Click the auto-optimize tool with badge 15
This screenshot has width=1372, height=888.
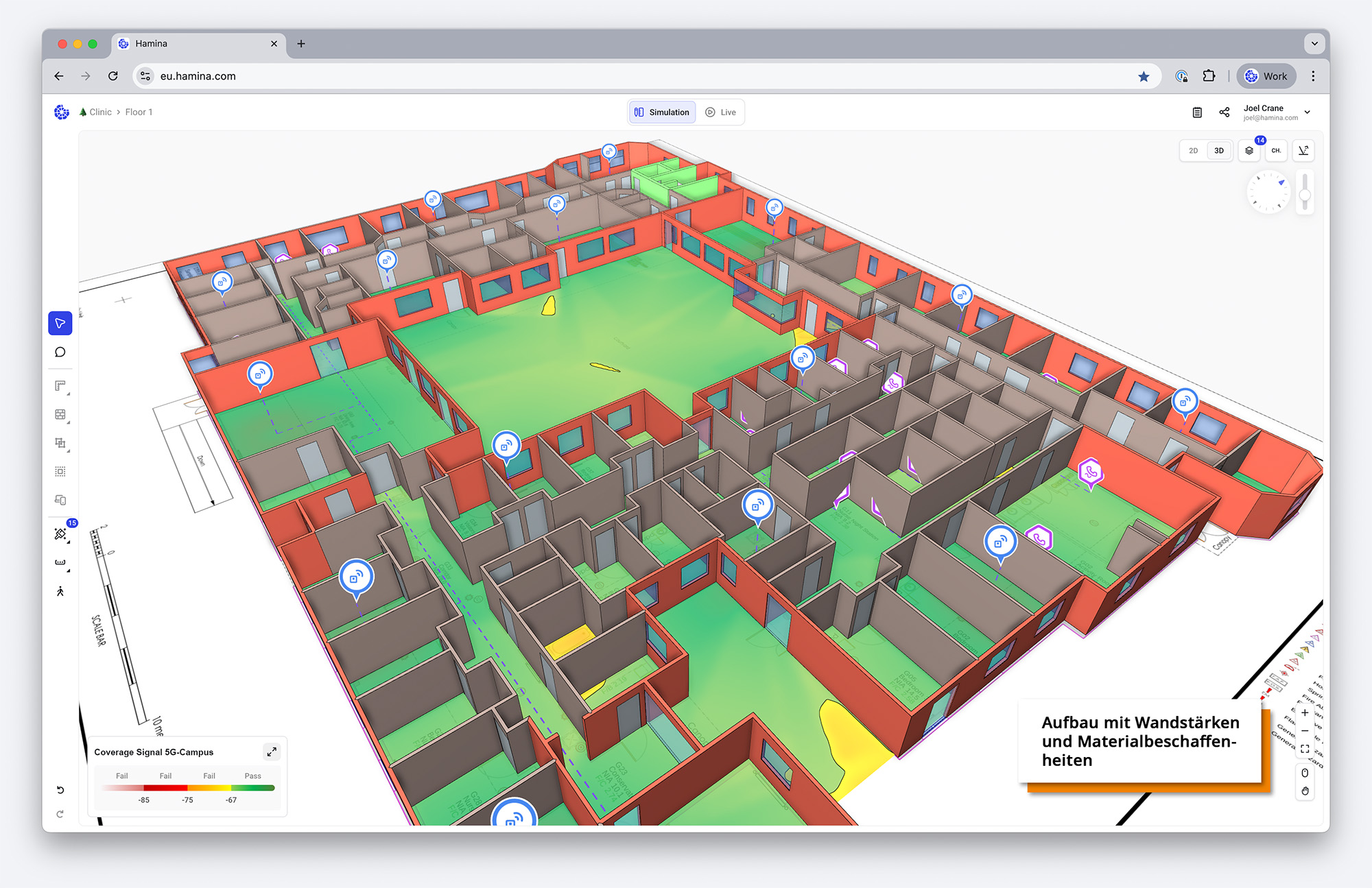tap(60, 533)
